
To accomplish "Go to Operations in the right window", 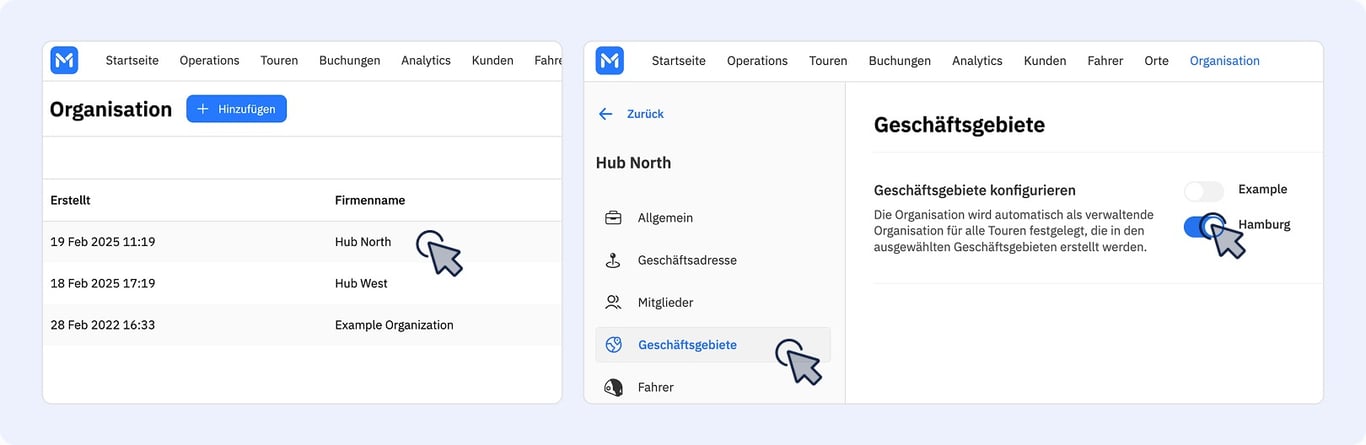I will (x=757, y=61).
